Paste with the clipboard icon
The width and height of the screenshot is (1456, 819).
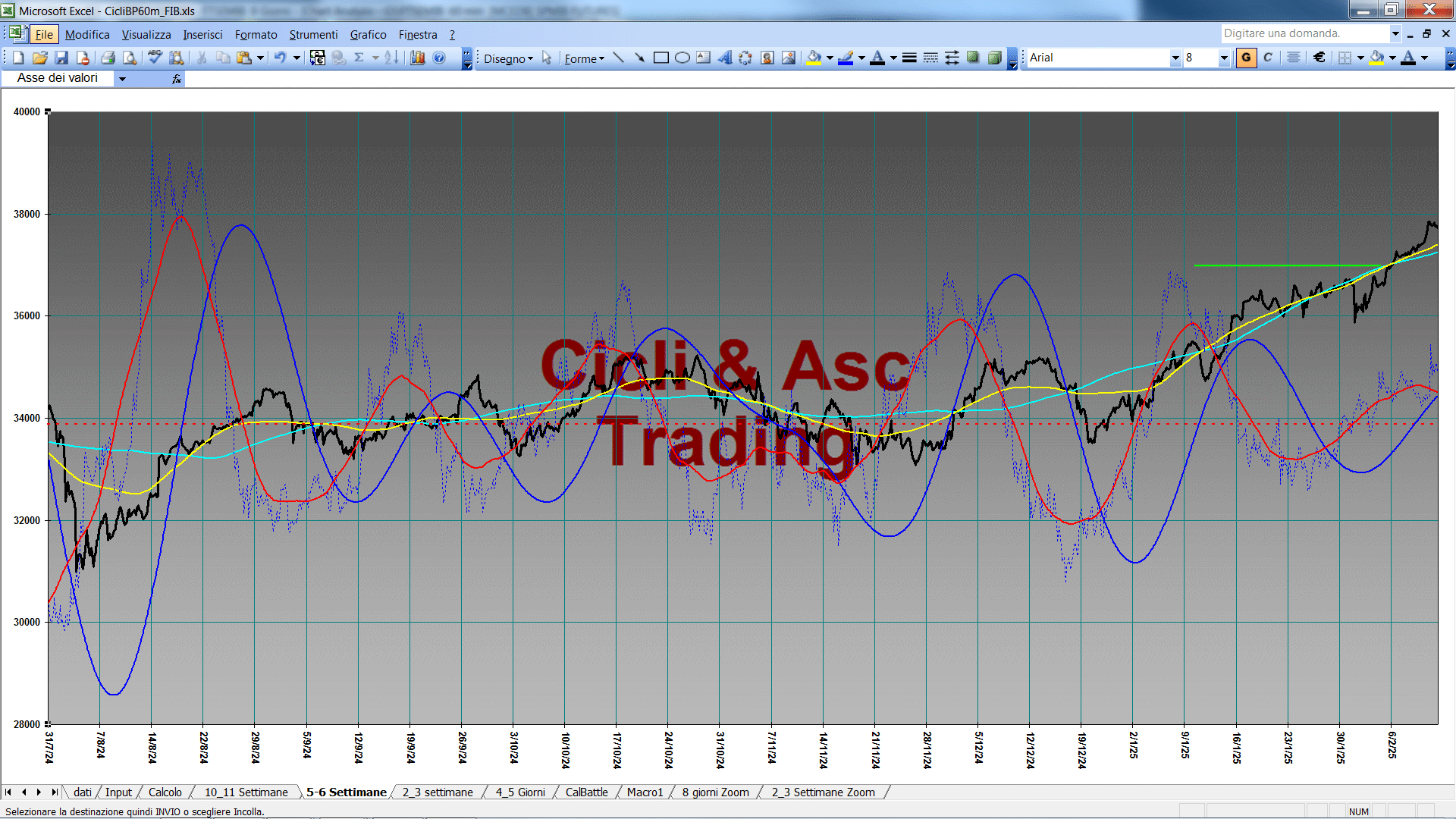[x=243, y=58]
